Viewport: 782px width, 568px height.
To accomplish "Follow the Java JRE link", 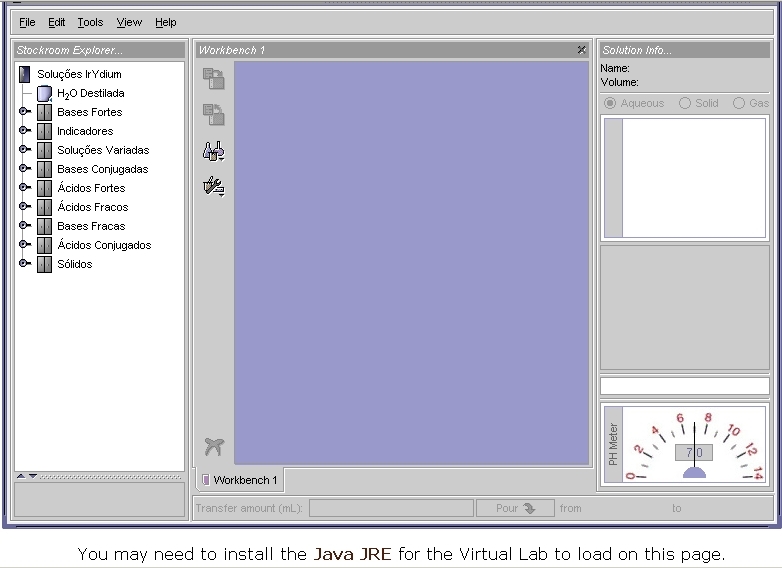I will (352, 554).
